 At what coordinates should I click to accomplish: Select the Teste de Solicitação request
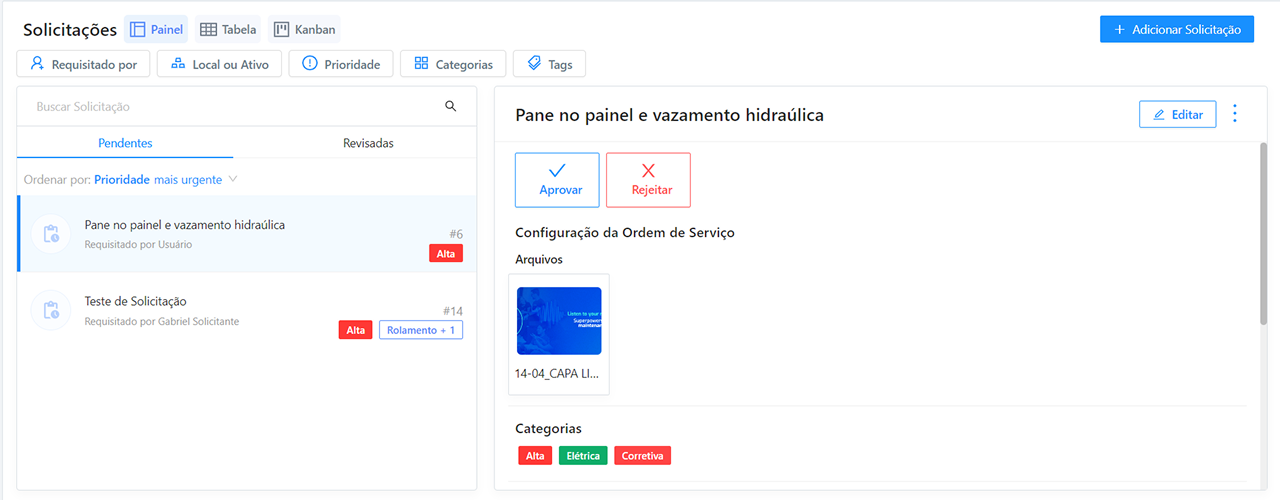[247, 310]
